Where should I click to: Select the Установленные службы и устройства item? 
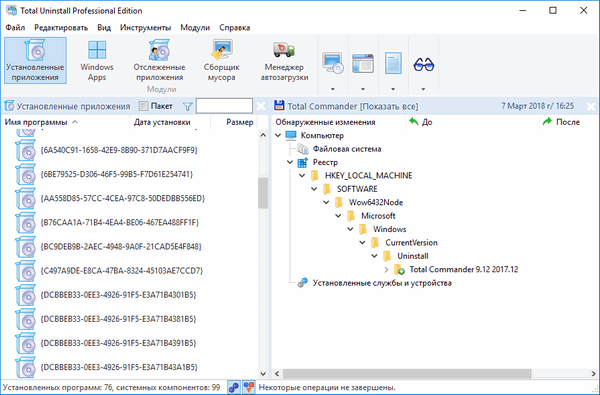point(382,283)
